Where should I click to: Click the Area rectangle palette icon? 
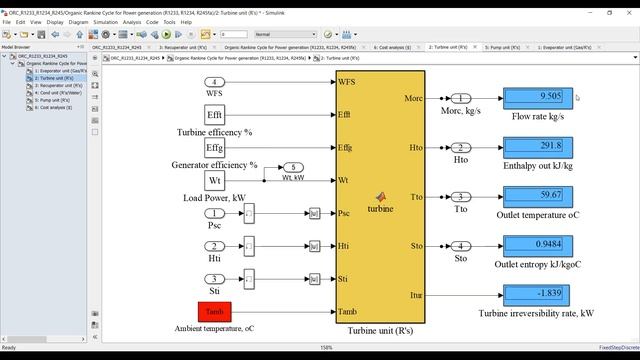95,132
